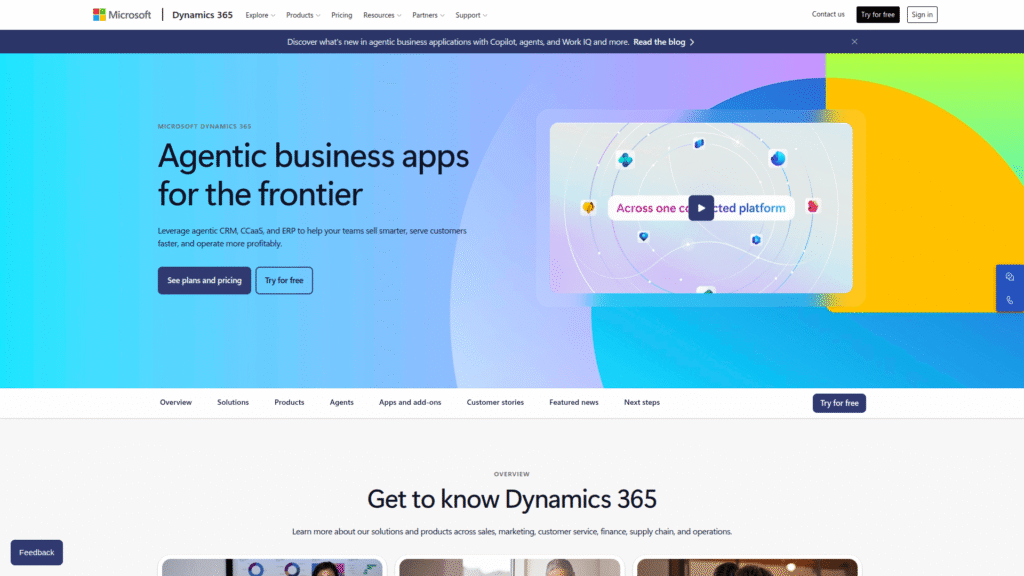Open the Read the blog link
This screenshot has width=1024, height=576.
coord(664,42)
